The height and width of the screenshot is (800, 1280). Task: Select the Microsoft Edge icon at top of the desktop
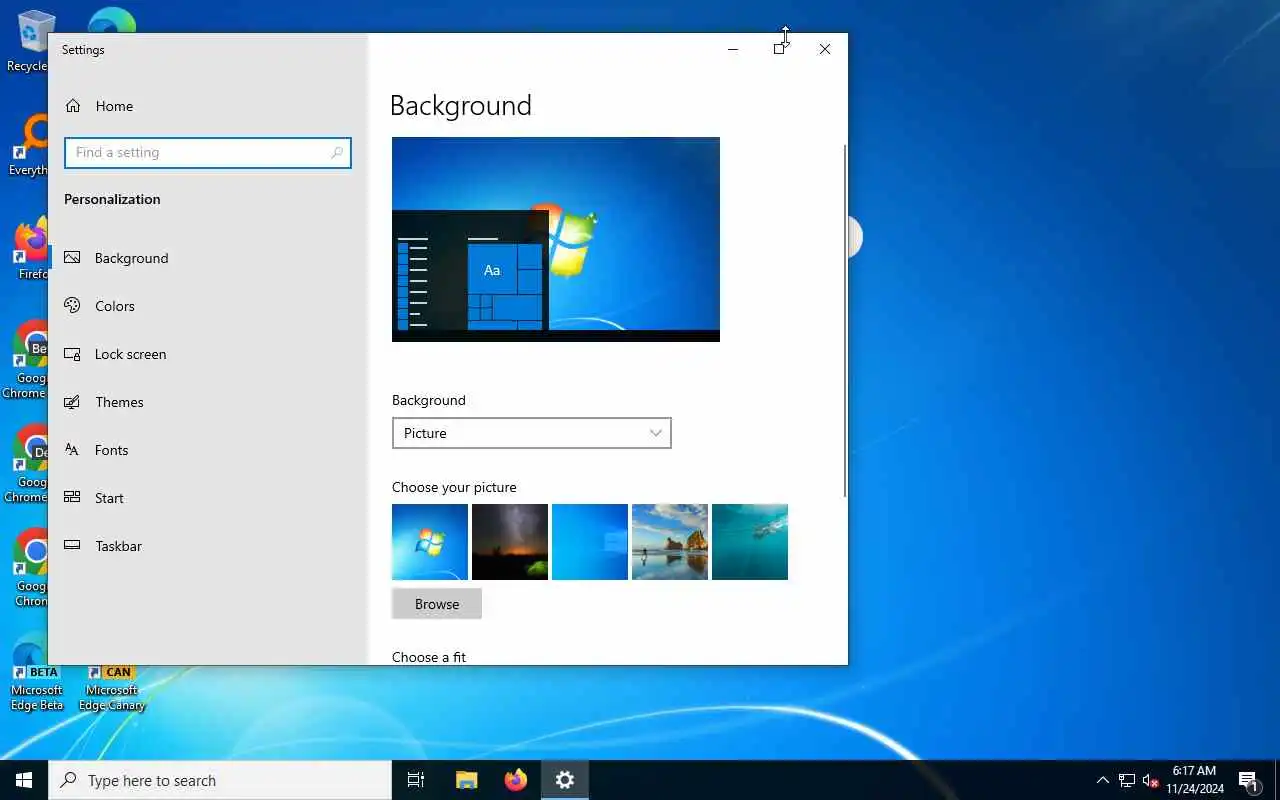click(111, 20)
